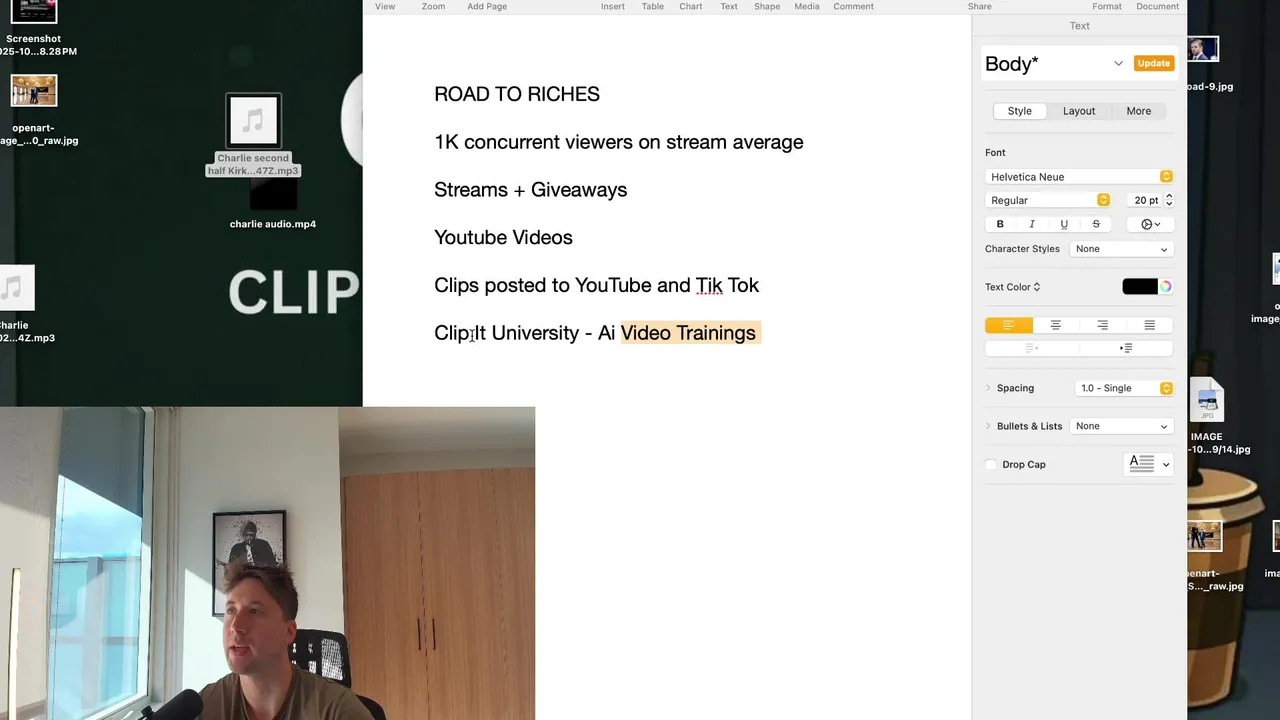Click the Table toolbar item

(x=652, y=6)
